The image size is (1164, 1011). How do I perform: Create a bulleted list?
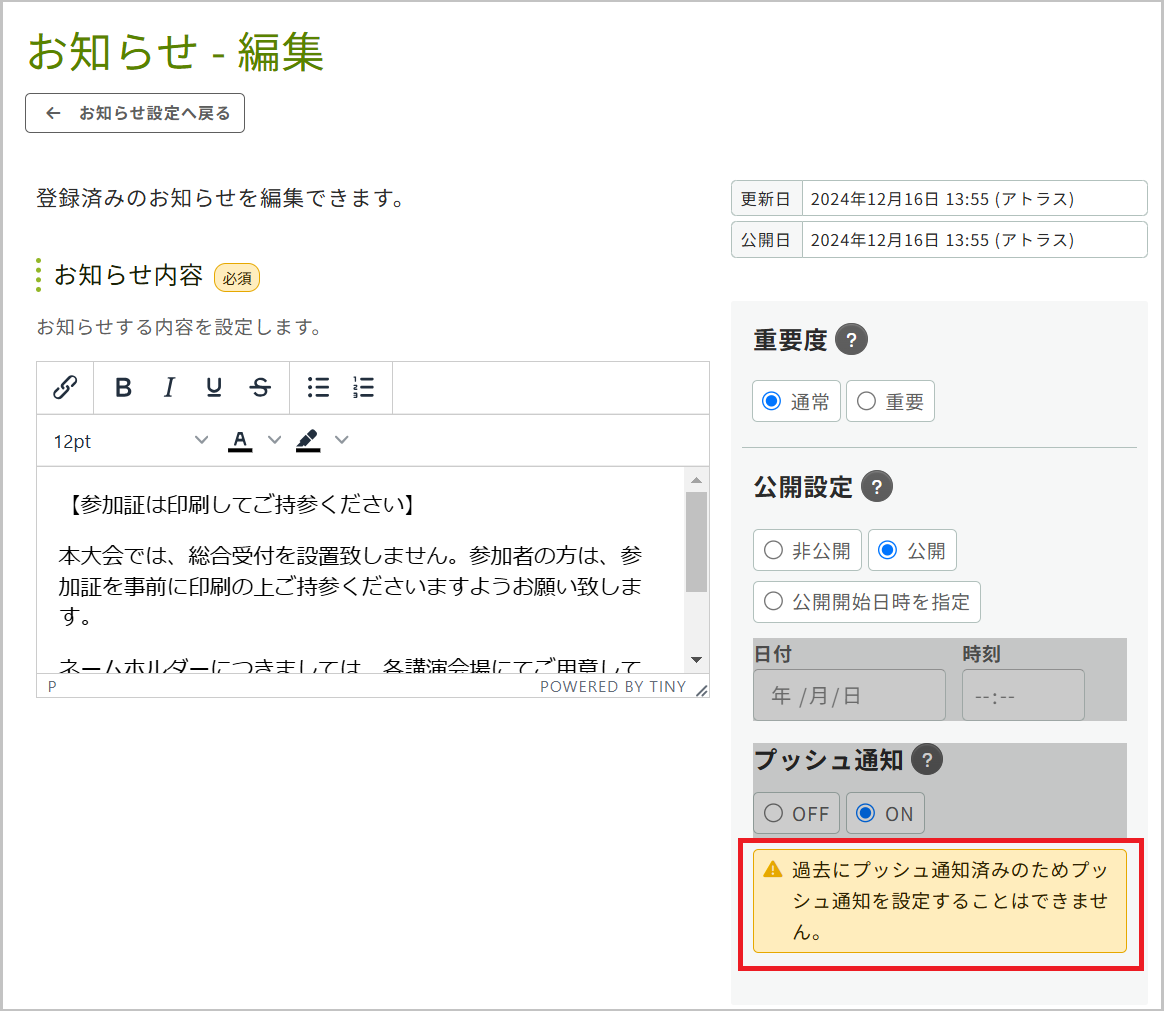(317, 388)
